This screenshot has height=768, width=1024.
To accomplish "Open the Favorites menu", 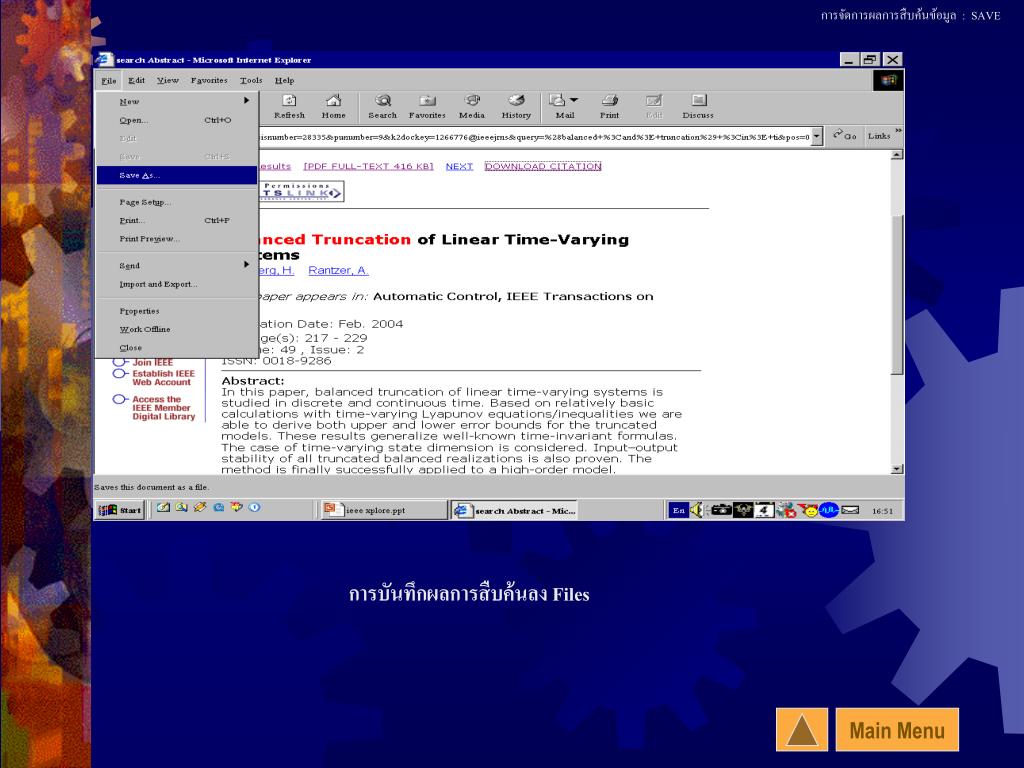I will tap(209, 80).
